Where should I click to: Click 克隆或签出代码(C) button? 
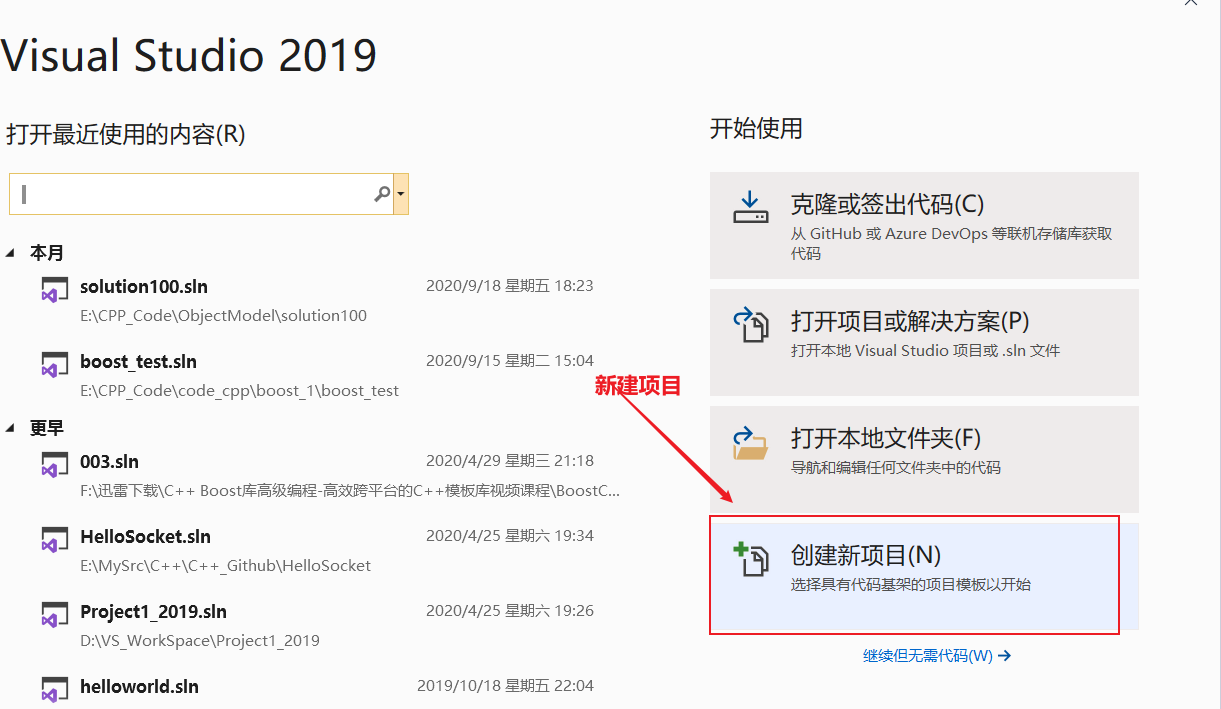pos(924,225)
